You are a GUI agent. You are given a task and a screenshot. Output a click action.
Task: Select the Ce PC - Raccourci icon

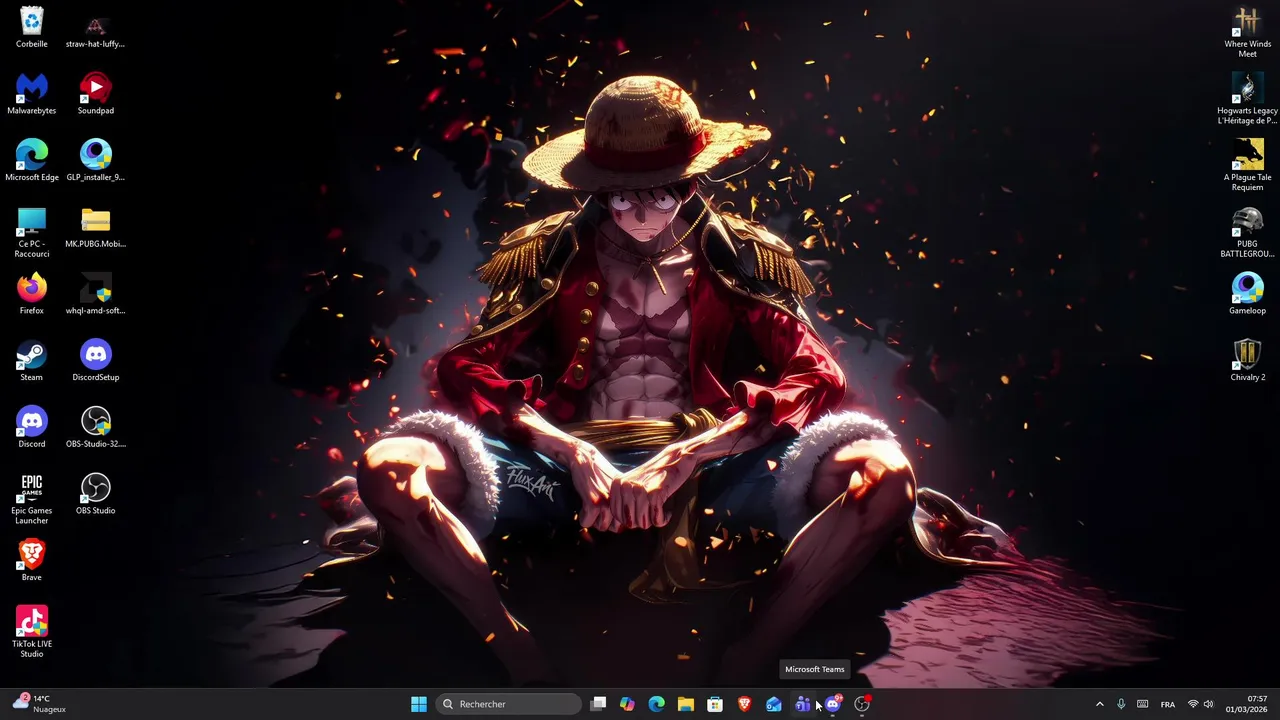[x=32, y=232]
